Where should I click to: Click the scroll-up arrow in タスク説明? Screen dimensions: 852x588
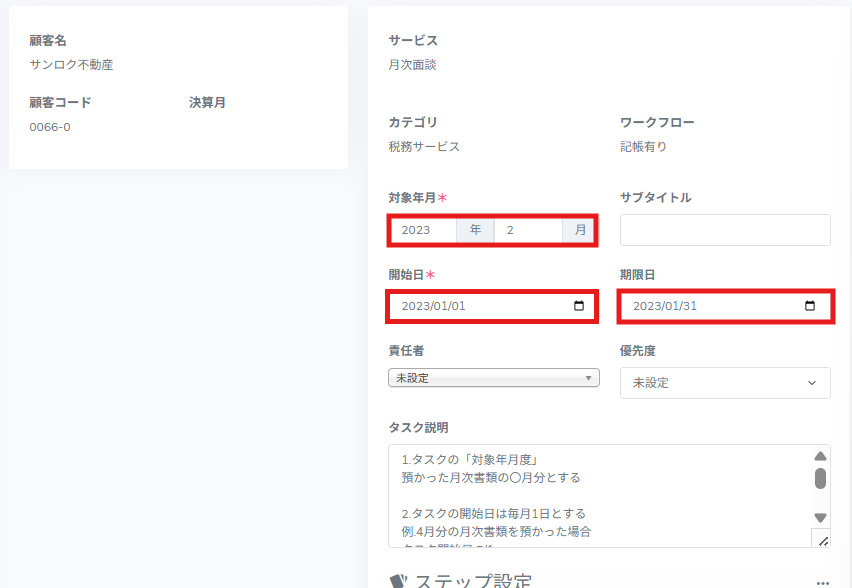click(820, 456)
